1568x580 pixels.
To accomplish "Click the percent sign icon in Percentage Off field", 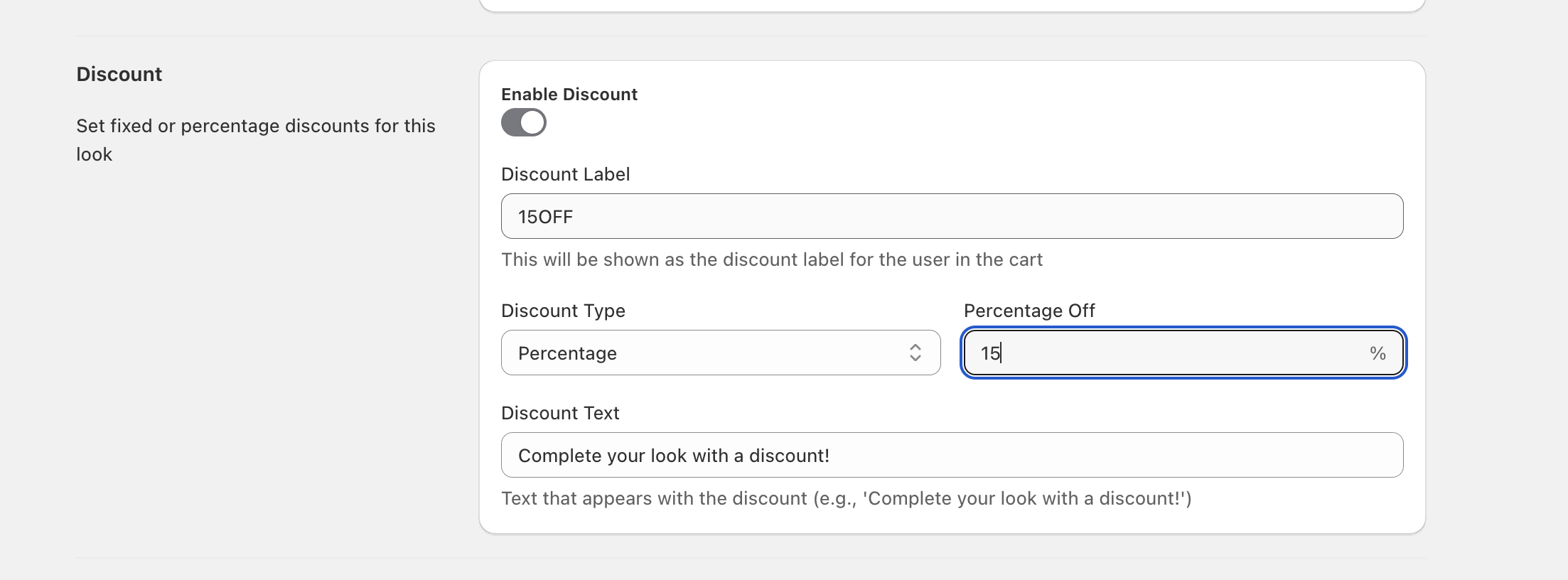I will pos(1378,353).
